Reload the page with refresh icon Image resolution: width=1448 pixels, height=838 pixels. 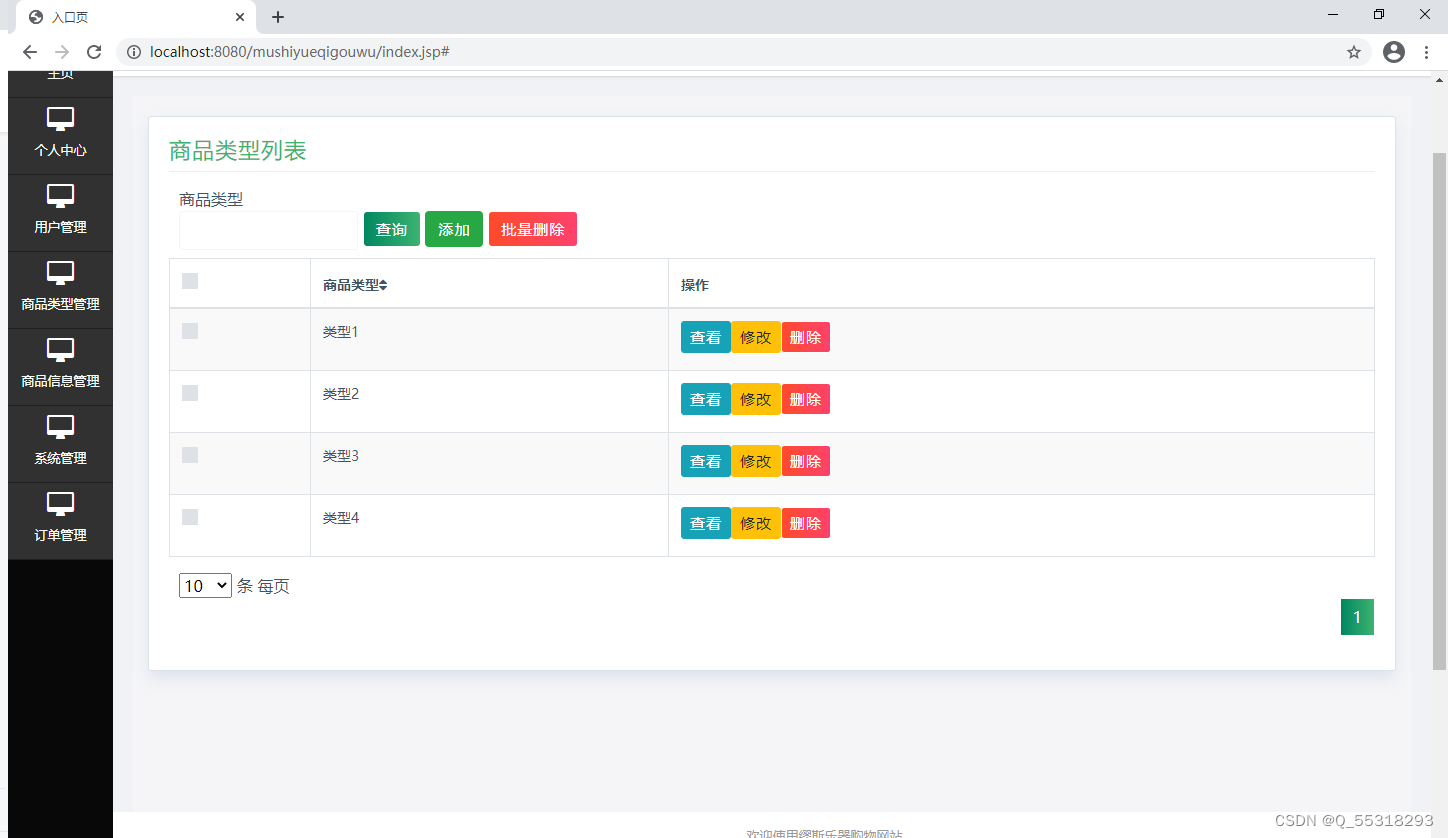pyautogui.click(x=94, y=52)
